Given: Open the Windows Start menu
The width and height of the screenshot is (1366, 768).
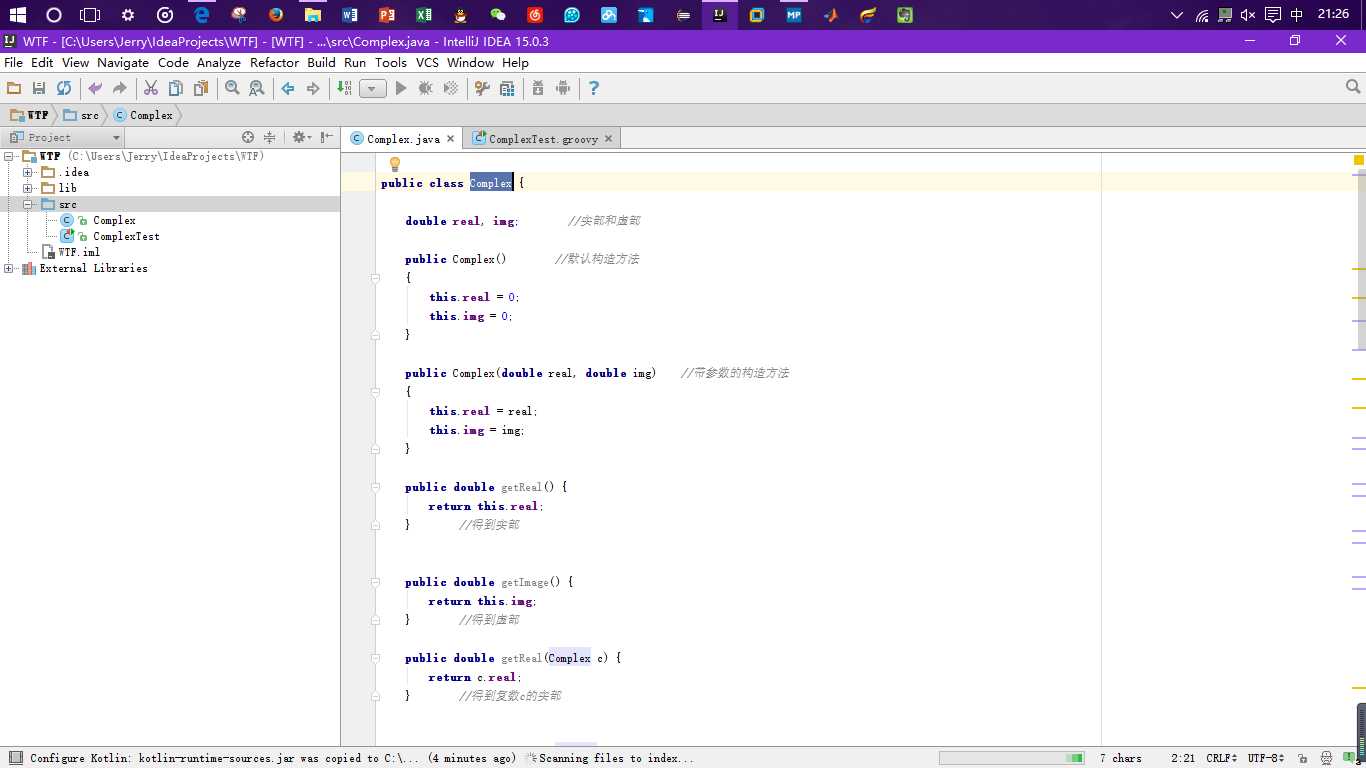Looking at the screenshot, I should click(x=17, y=15).
